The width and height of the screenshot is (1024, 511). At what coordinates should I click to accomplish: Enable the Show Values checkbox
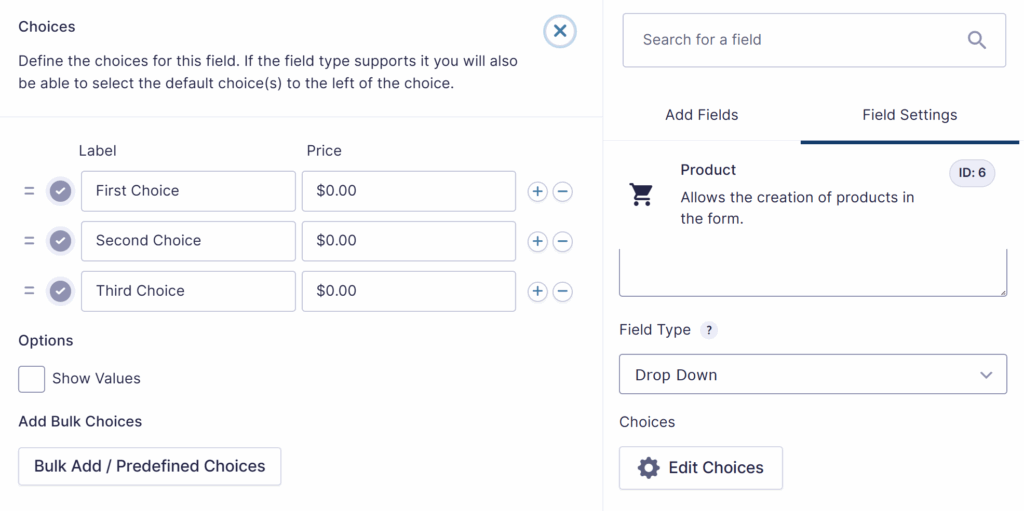(x=32, y=379)
